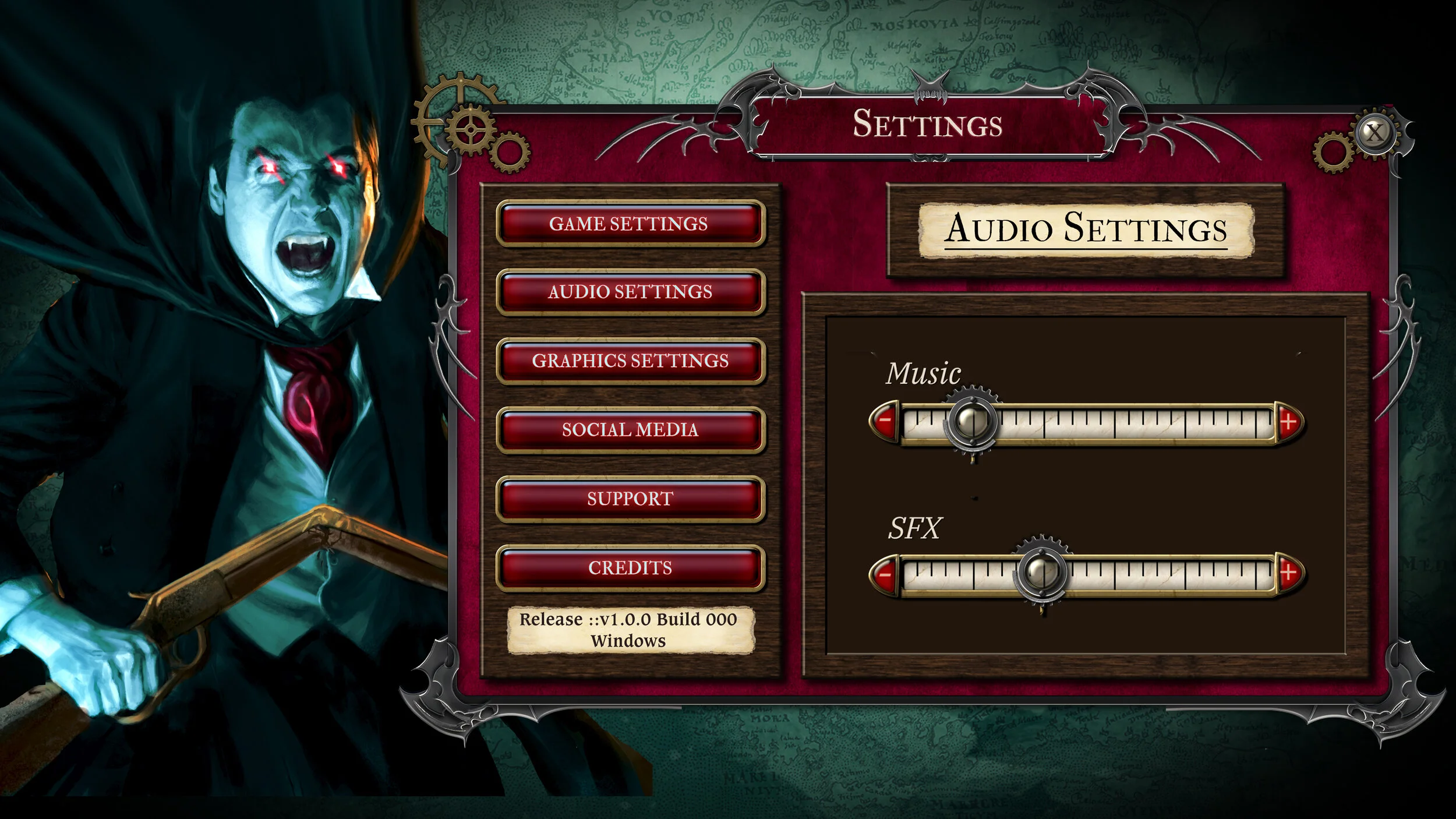The height and width of the screenshot is (819, 1456).
Task: Select the Audio Settings menu button
Action: (x=630, y=292)
